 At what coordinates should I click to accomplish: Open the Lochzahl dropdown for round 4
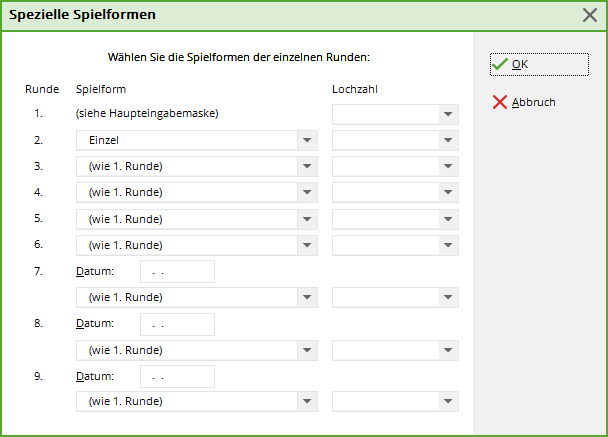click(x=448, y=193)
